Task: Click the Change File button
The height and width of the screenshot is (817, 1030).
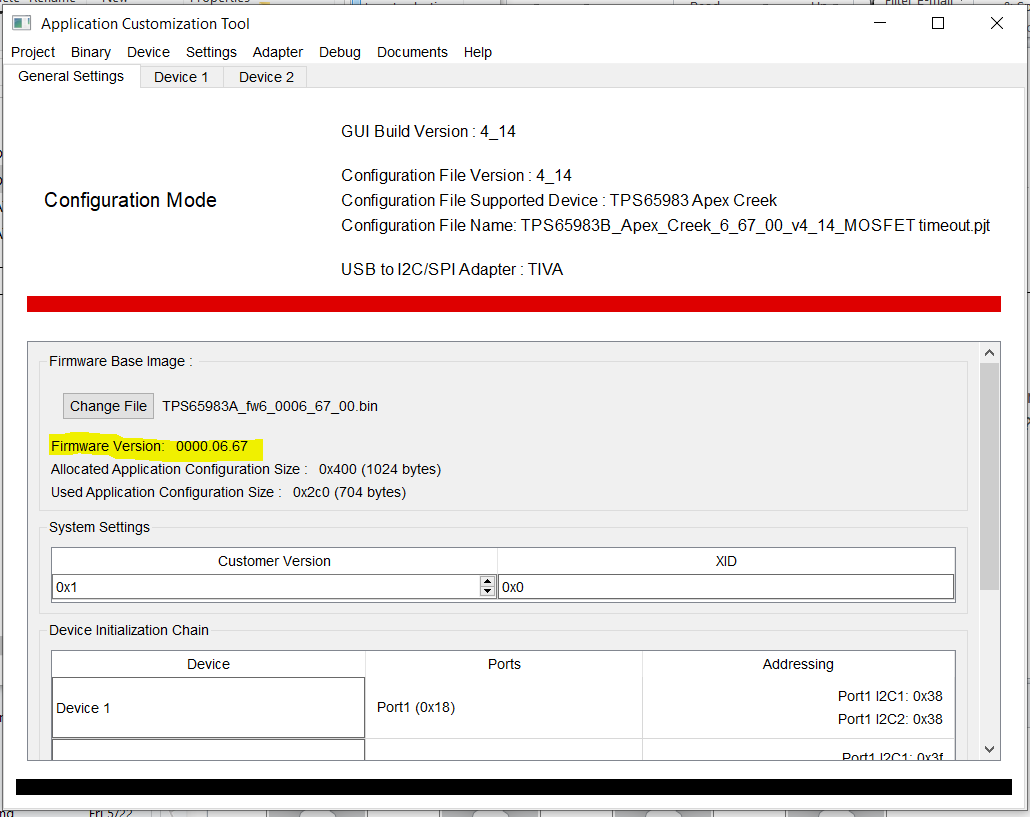Action: [108, 406]
